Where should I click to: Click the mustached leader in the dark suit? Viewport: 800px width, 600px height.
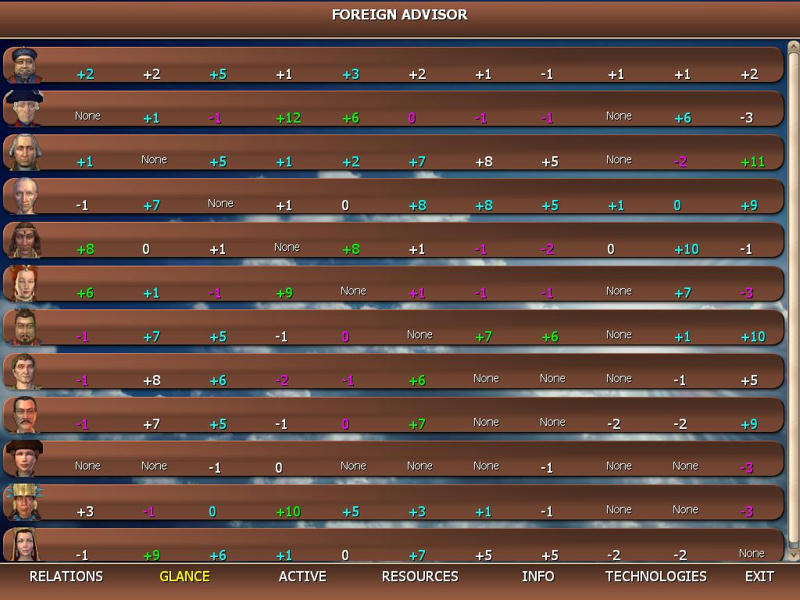point(22,415)
